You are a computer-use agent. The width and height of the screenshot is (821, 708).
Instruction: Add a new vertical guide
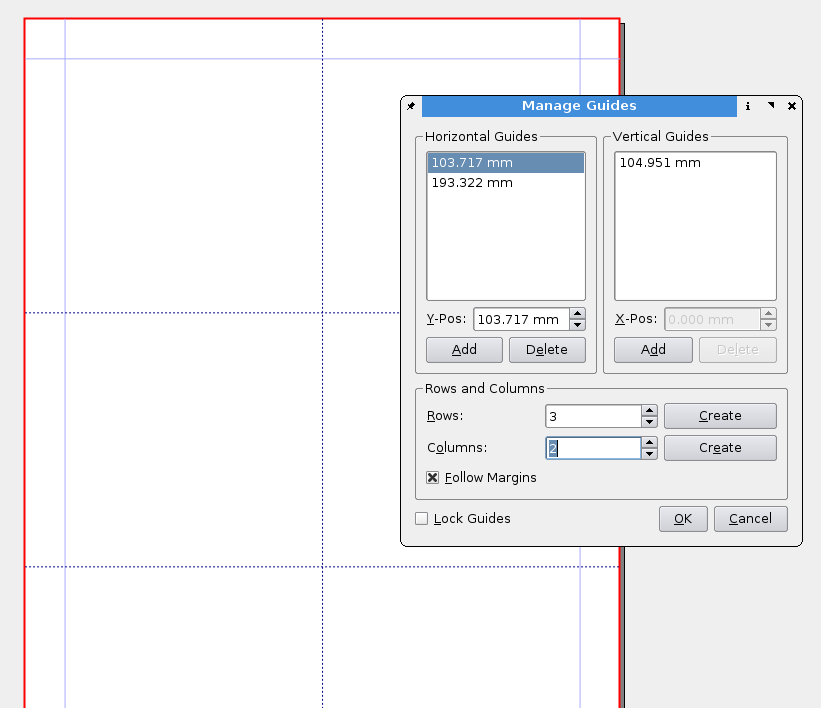click(653, 350)
